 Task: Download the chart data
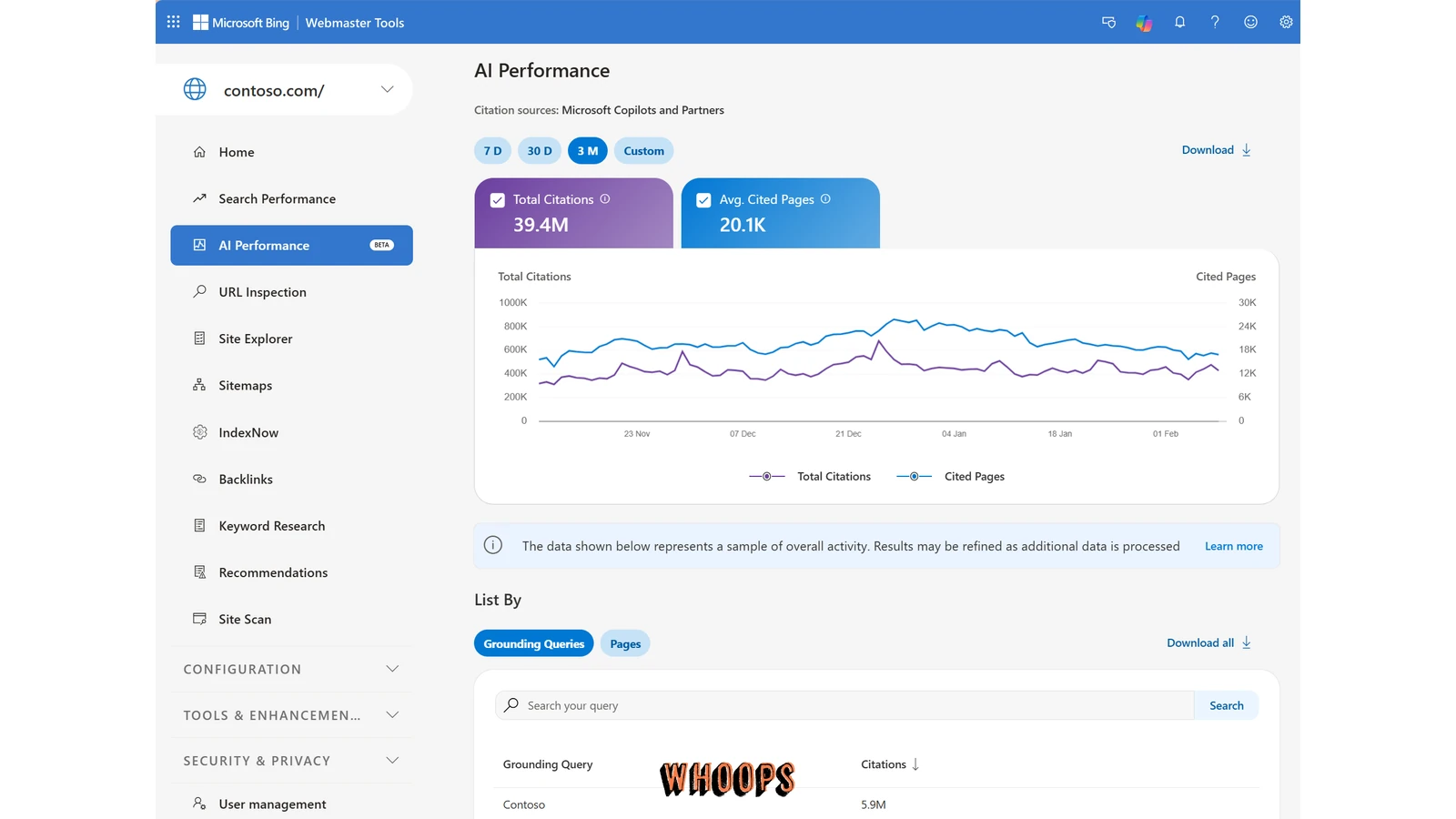(x=1217, y=150)
